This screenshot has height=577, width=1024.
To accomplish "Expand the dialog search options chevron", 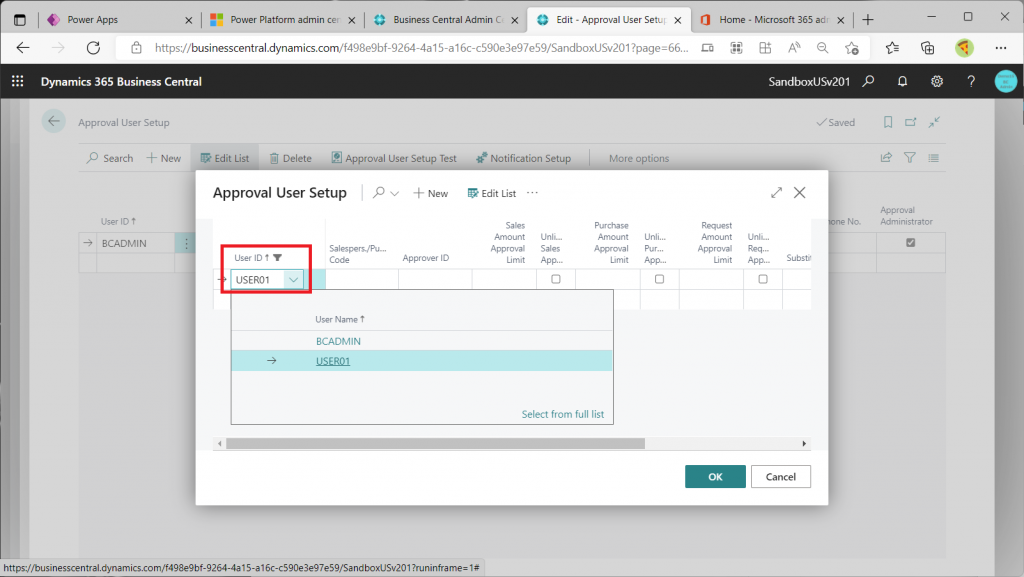I will tap(394, 193).
